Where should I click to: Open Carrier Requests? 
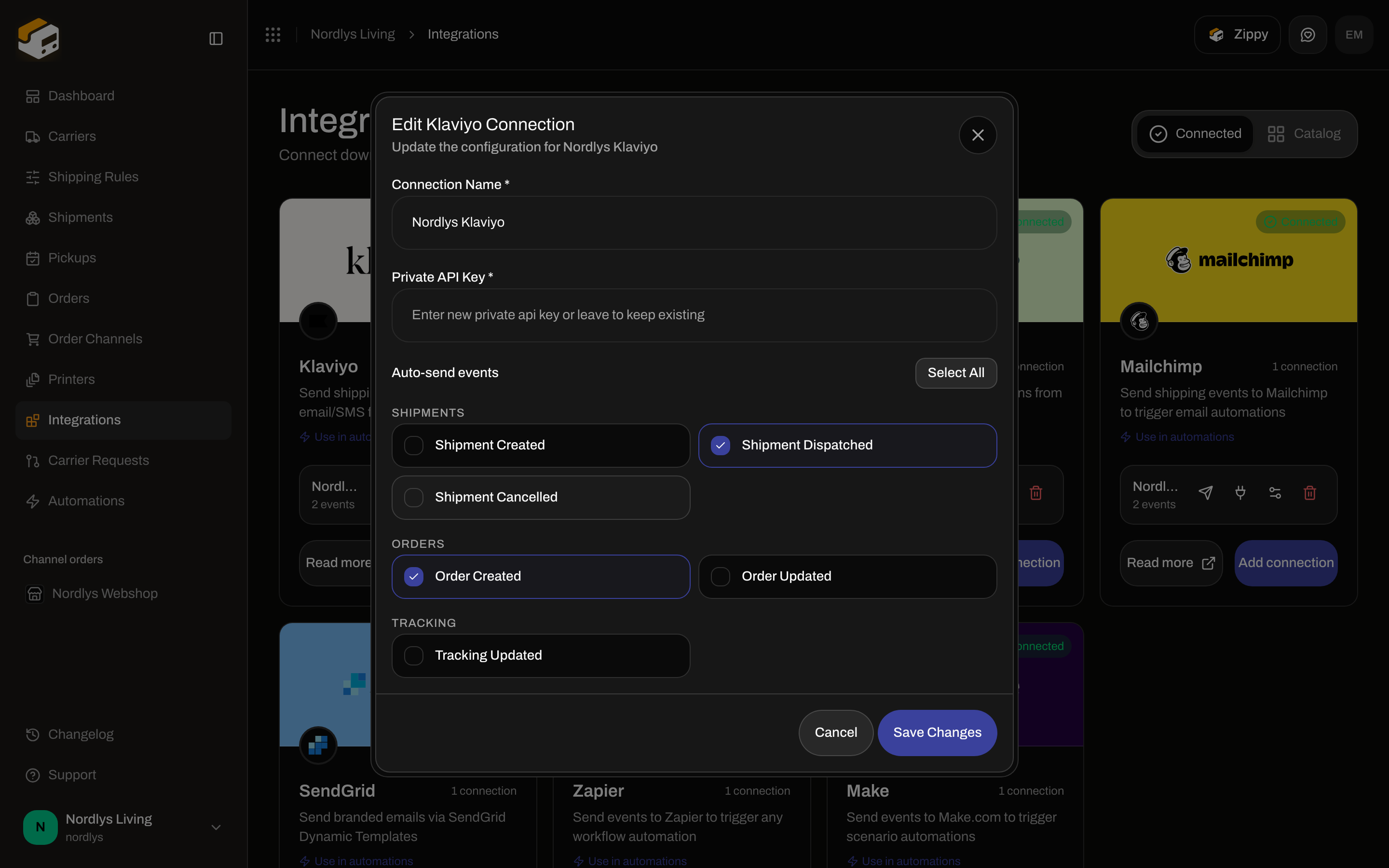click(123, 461)
